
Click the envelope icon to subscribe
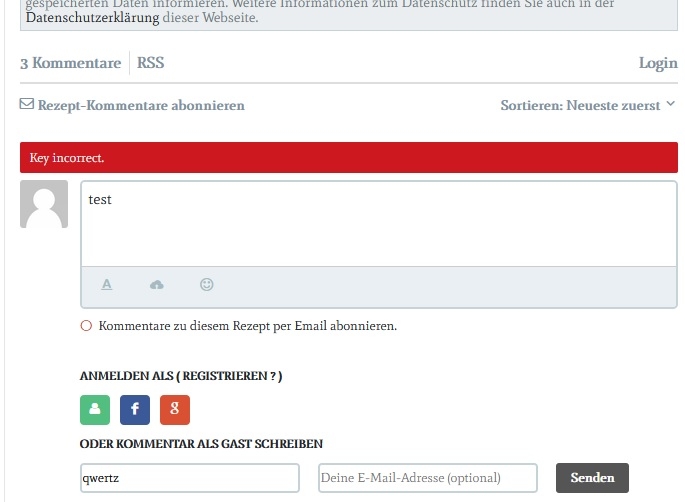pos(27,105)
